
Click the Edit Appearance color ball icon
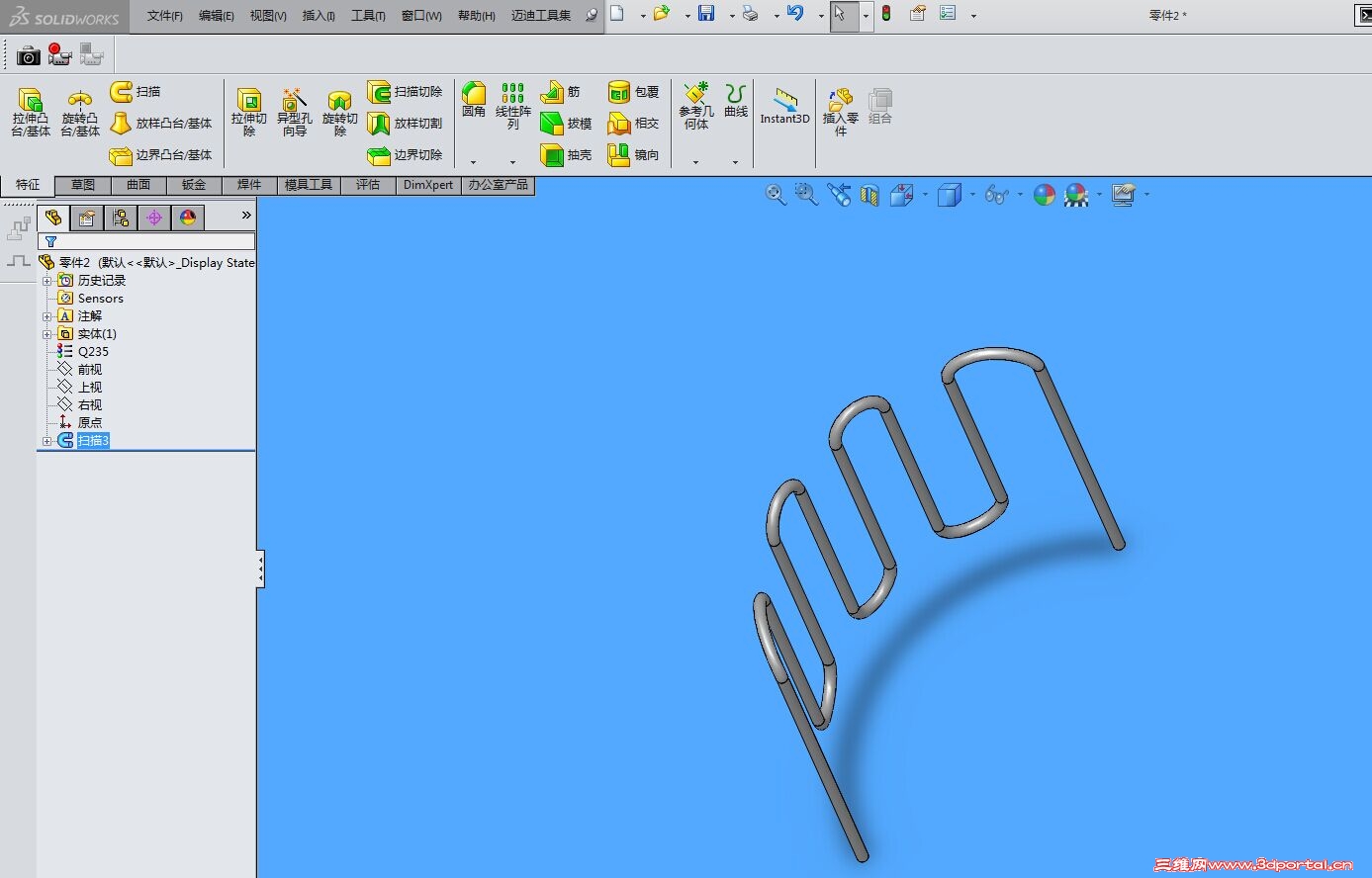(x=1045, y=195)
